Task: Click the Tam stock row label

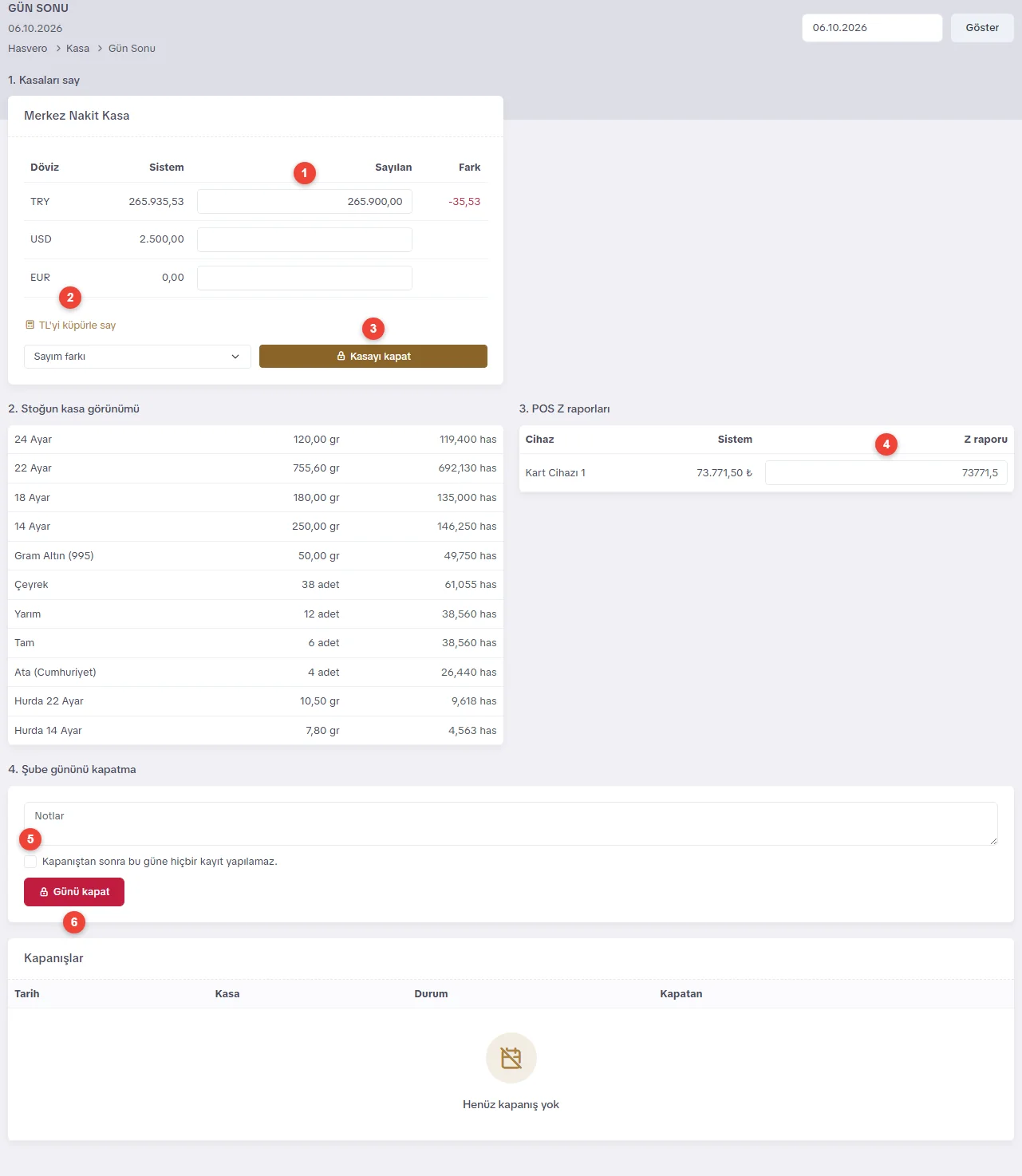Action: click(x=24, y=643)
